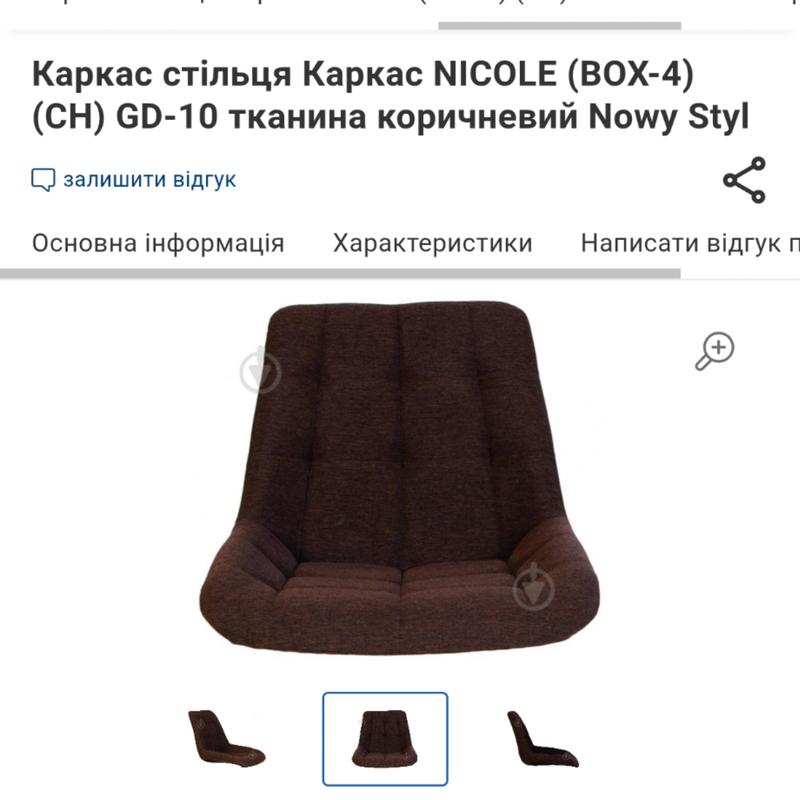Click the word NICOLE in the product title

495,74
